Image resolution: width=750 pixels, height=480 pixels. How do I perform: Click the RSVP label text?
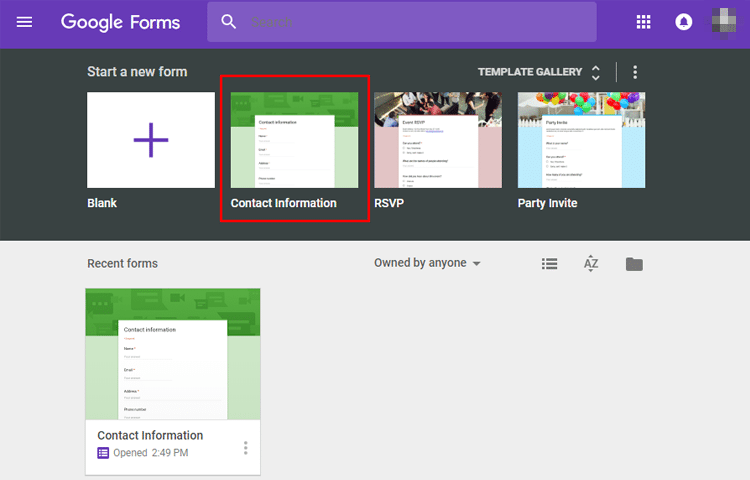click(x=389, y=203)
